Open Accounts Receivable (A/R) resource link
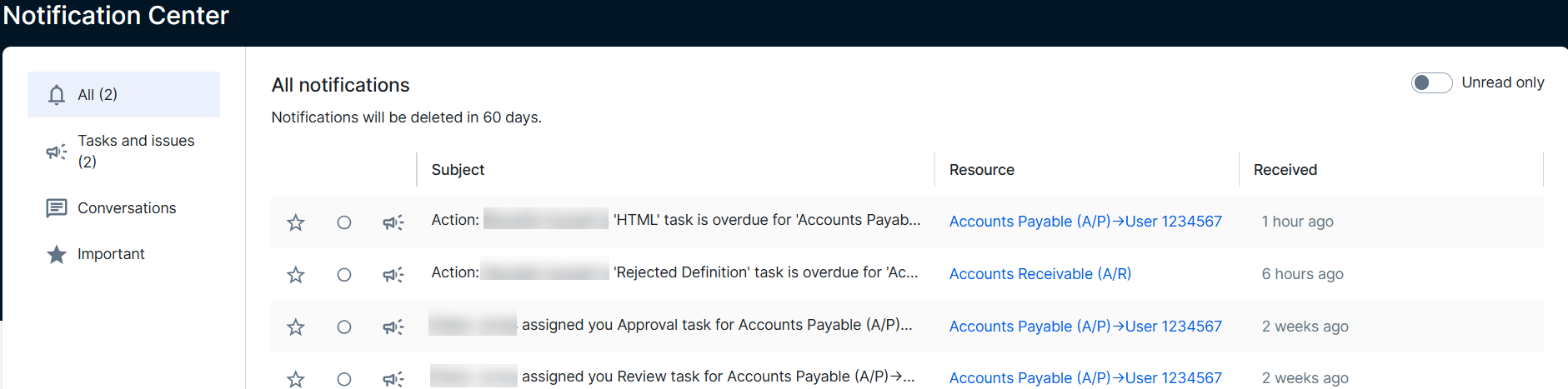1568x389 pixels. [x=1040, y=274]
